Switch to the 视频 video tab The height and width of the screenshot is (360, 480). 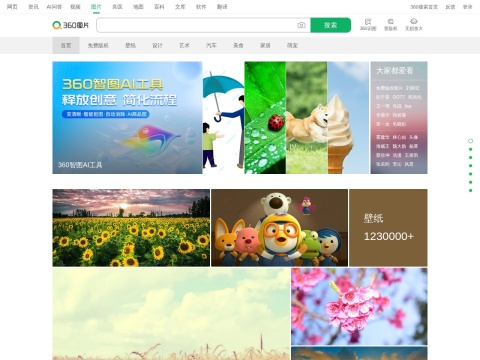coord(75,7)
